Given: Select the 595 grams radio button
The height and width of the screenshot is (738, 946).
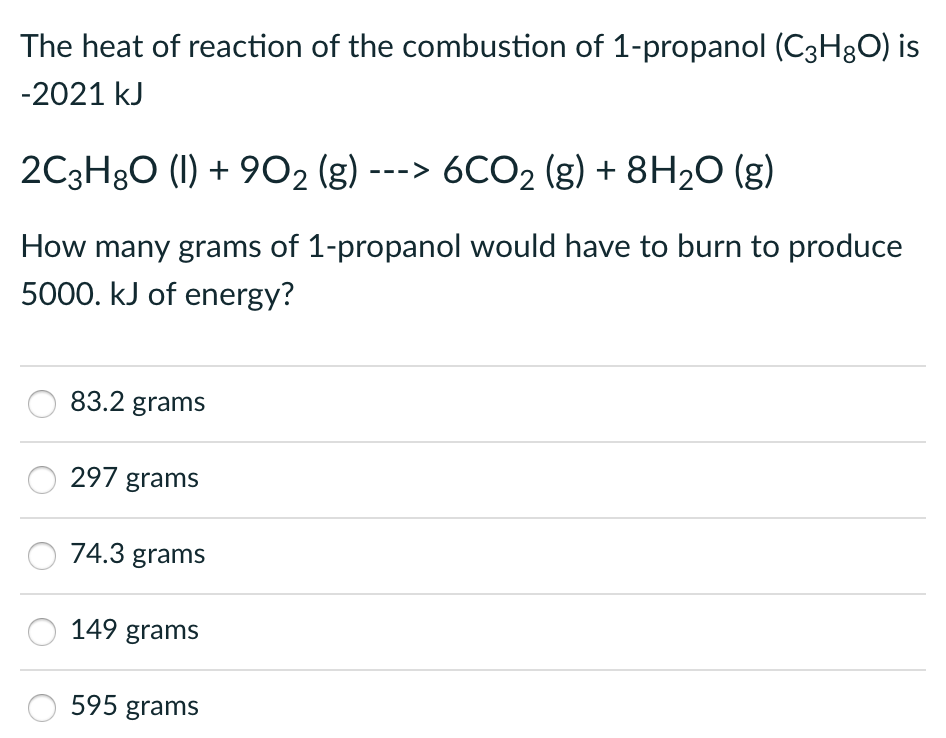Looking at the screenshot, I should (x=41, y=708).
